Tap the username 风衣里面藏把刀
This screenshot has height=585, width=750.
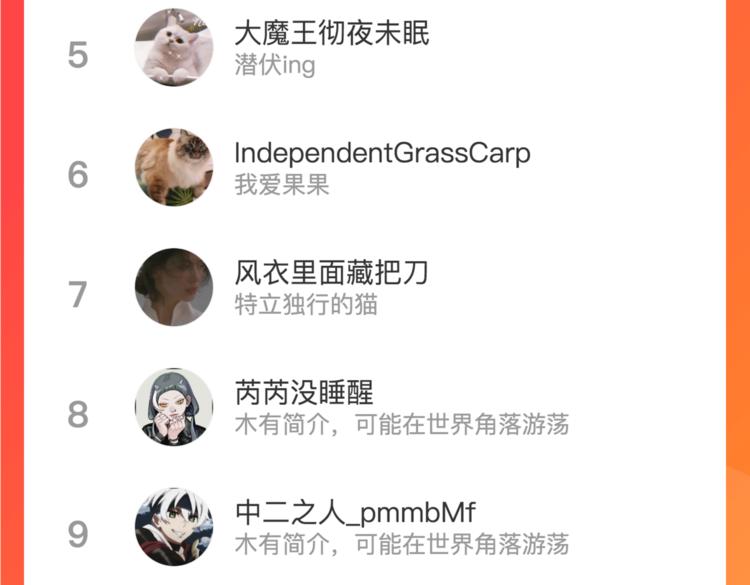(x=331, y=273)
